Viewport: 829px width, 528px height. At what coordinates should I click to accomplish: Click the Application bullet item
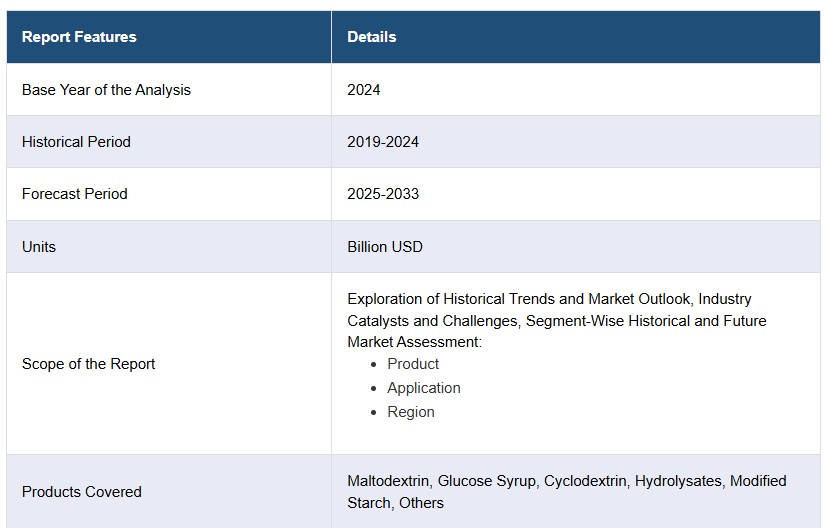coord(423,388)
